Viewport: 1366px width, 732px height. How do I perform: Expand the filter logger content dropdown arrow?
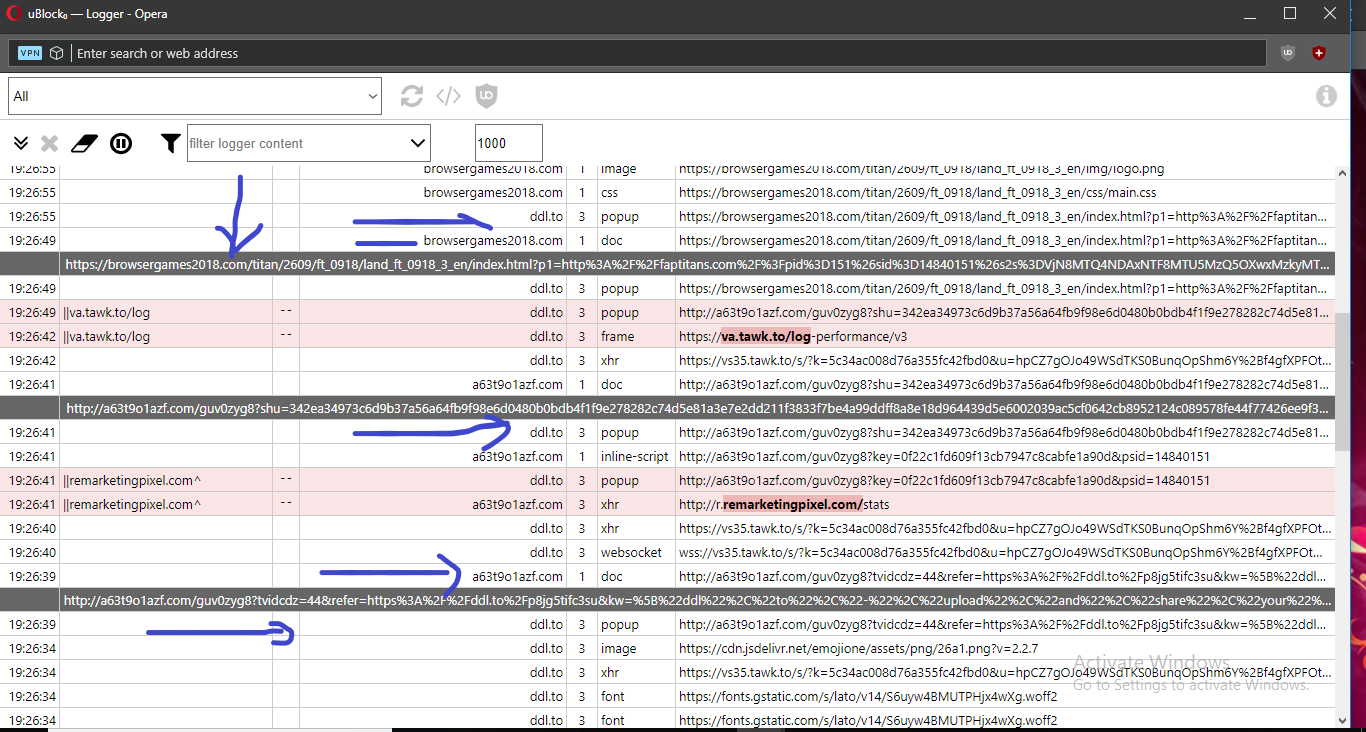[x=418, y=143]
